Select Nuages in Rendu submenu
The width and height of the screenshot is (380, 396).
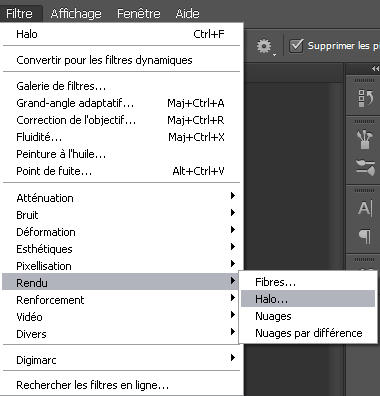308,316
